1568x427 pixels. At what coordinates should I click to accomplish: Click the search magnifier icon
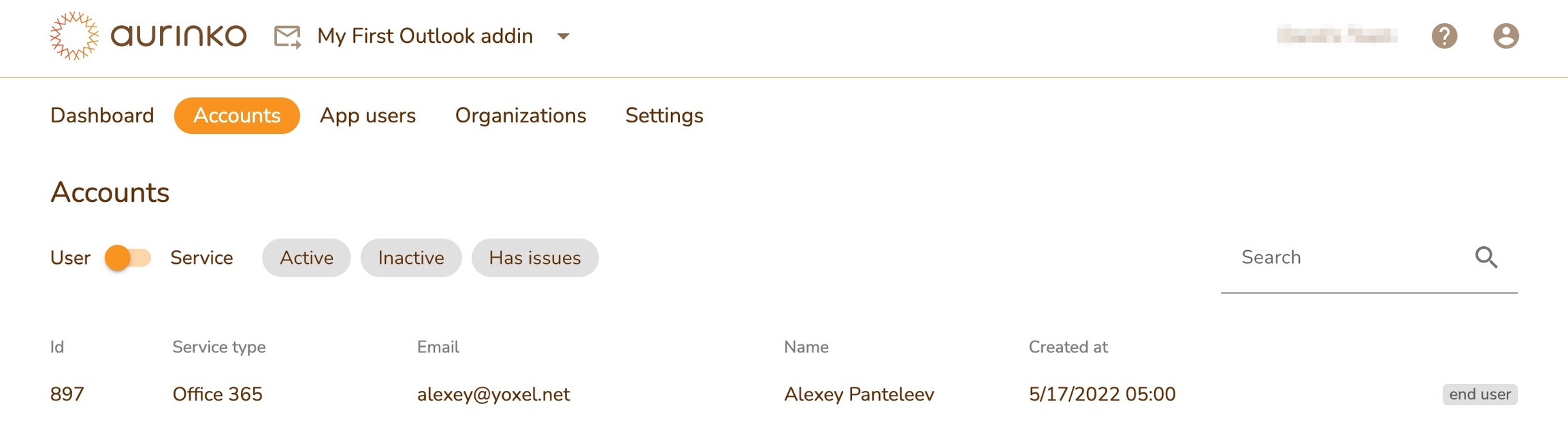(x=1486, y=258)
